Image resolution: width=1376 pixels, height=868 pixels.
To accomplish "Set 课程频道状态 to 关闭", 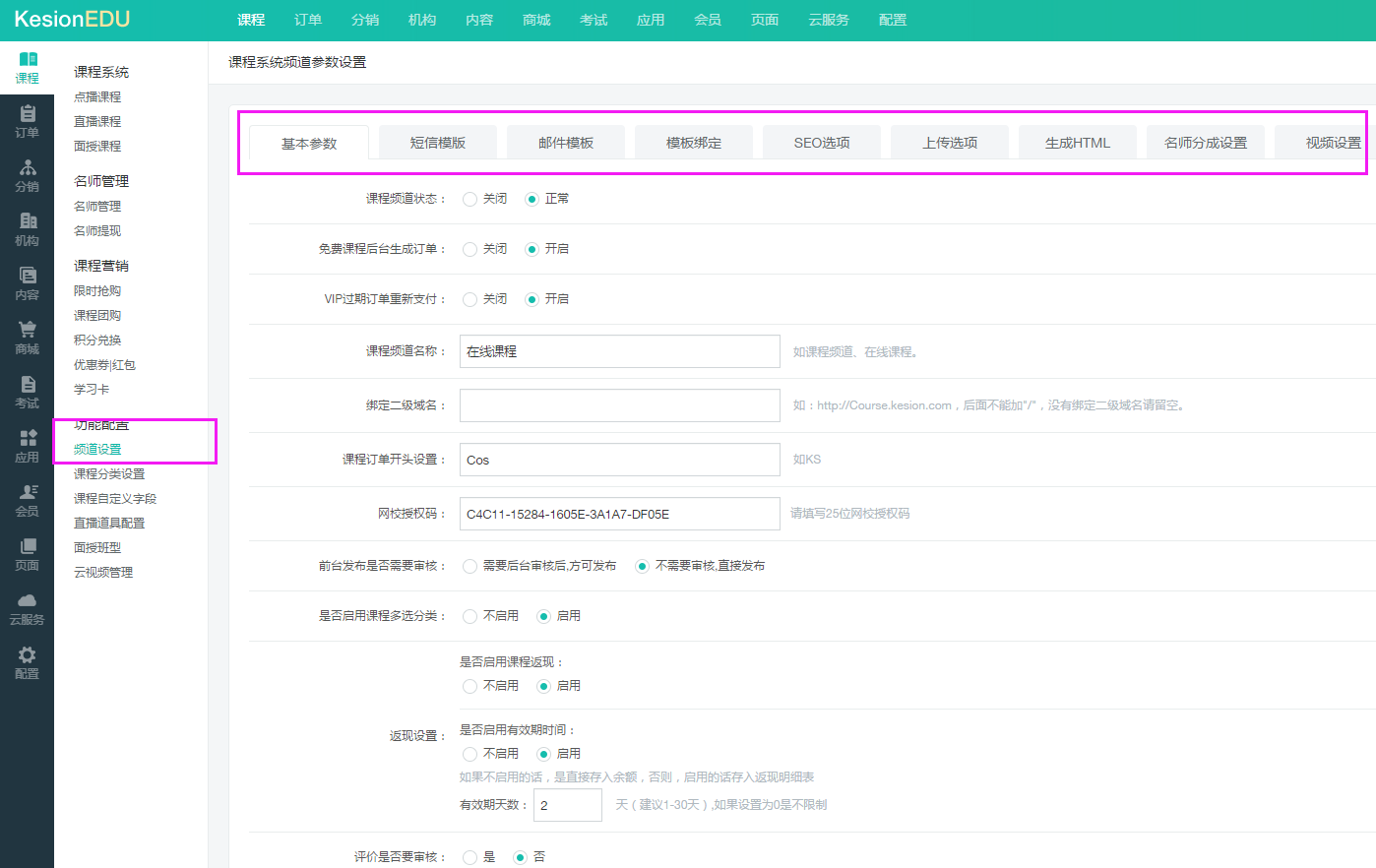I will point(470,199).
